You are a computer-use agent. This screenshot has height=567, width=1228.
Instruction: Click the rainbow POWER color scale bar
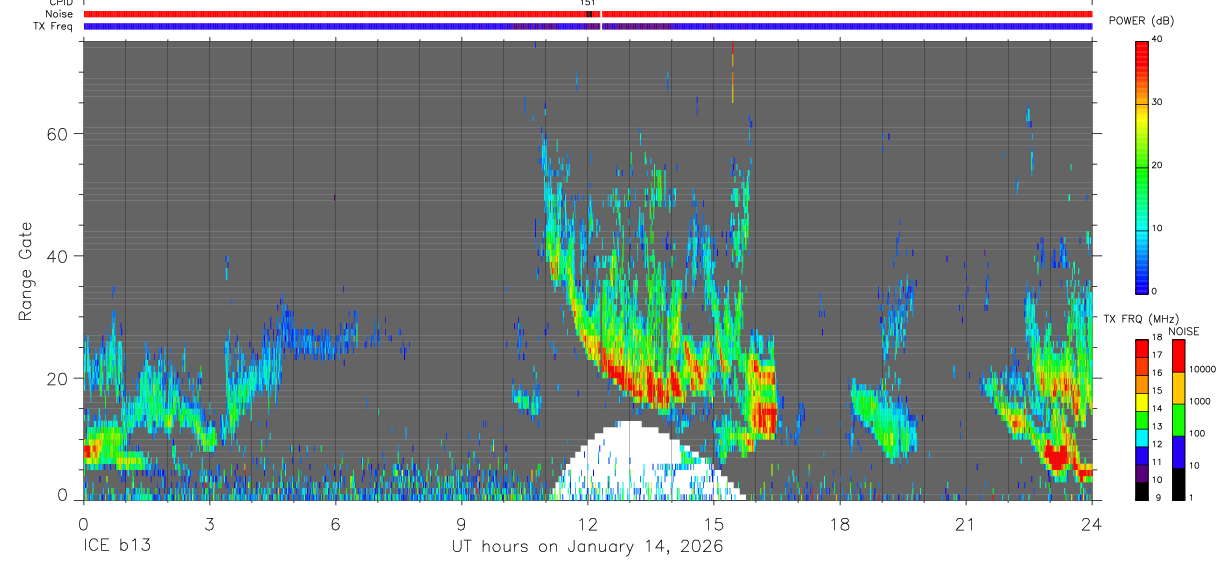pyautogui.click(x=1141, y=166)
